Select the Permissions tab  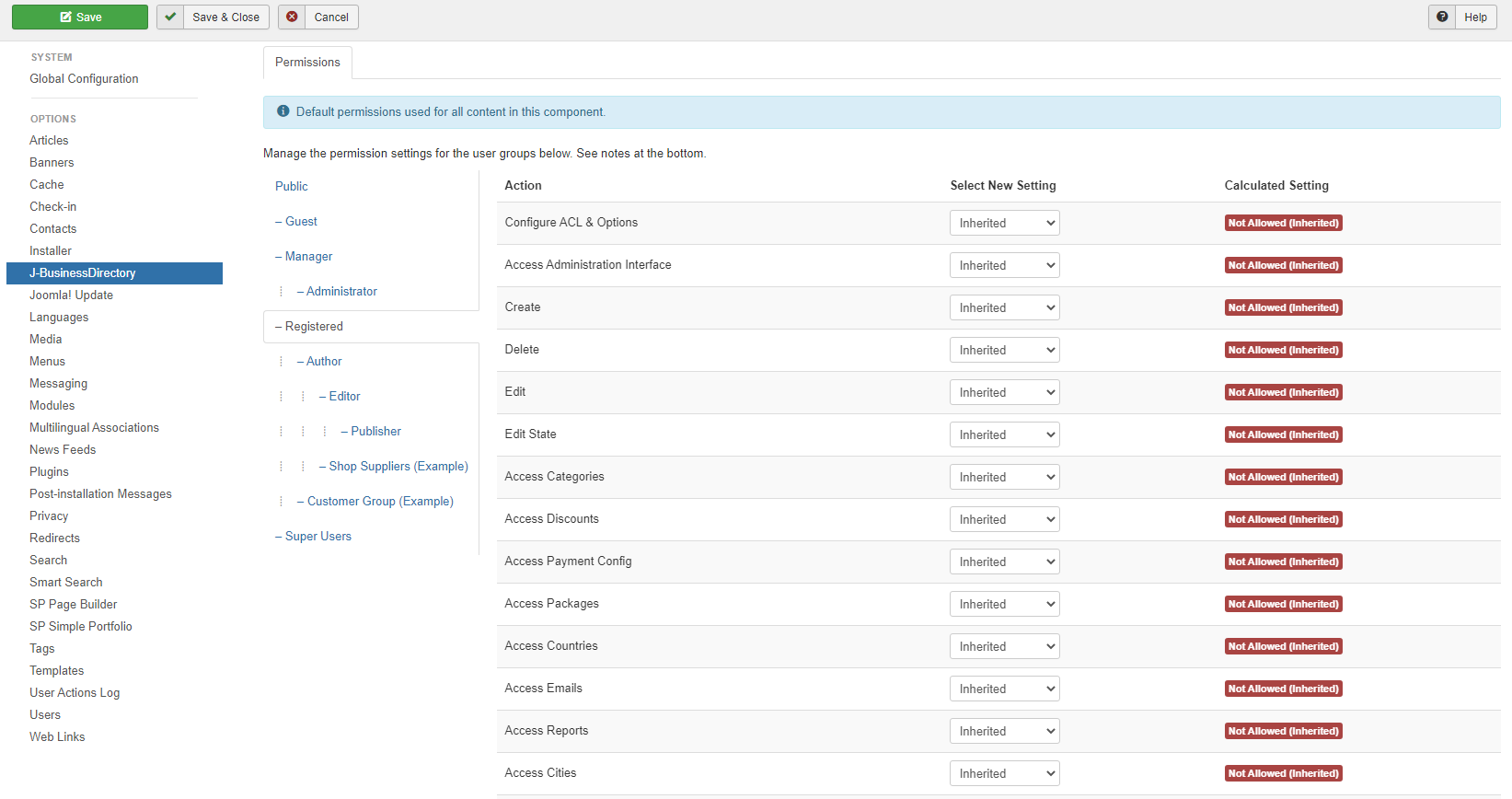[x=307, y=62]
